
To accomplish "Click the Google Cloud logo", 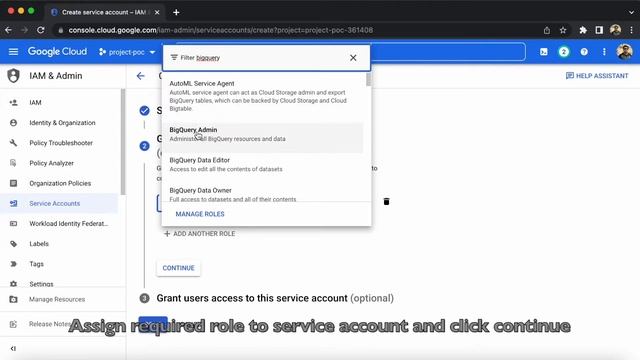I will pyautogui.click(x=57, y=51).
